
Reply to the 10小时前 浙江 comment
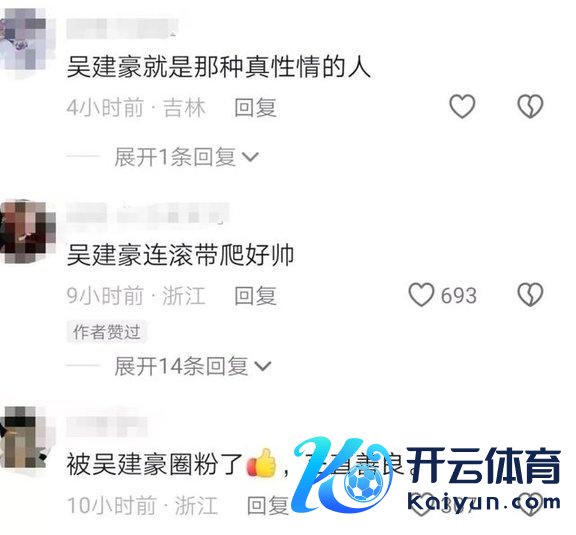(x=268, y=505)
